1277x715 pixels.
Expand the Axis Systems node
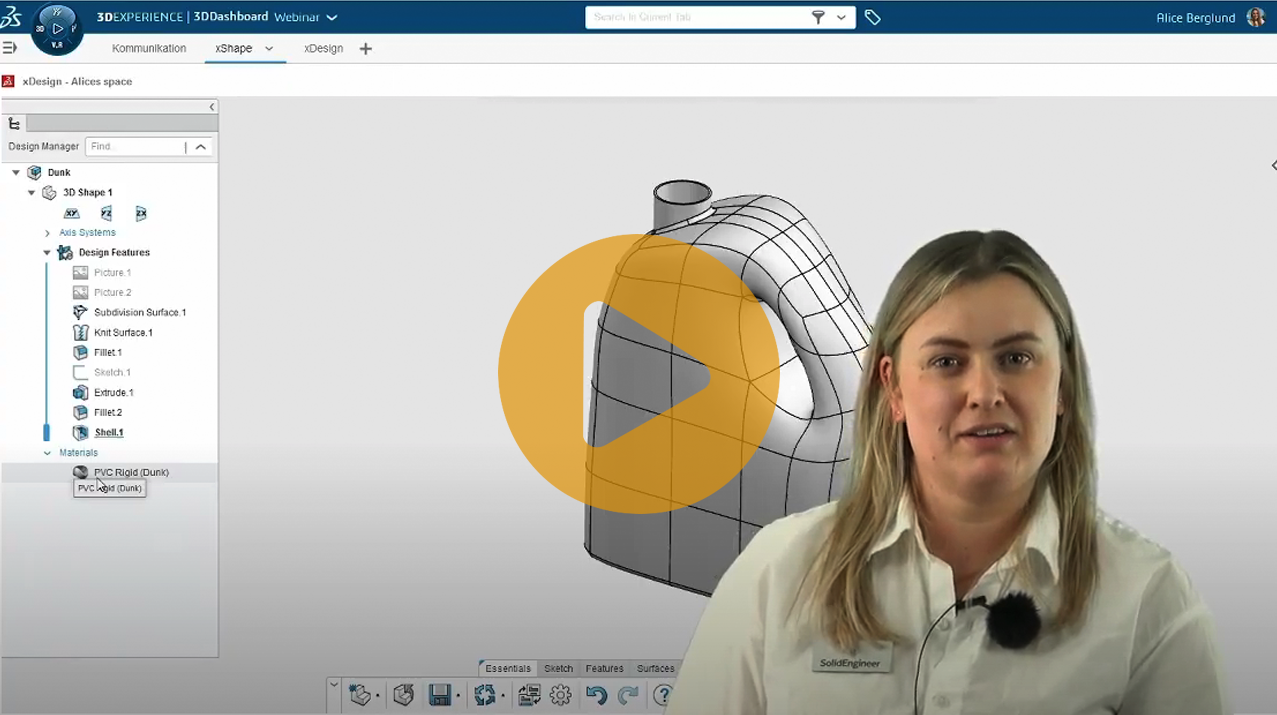47,233
